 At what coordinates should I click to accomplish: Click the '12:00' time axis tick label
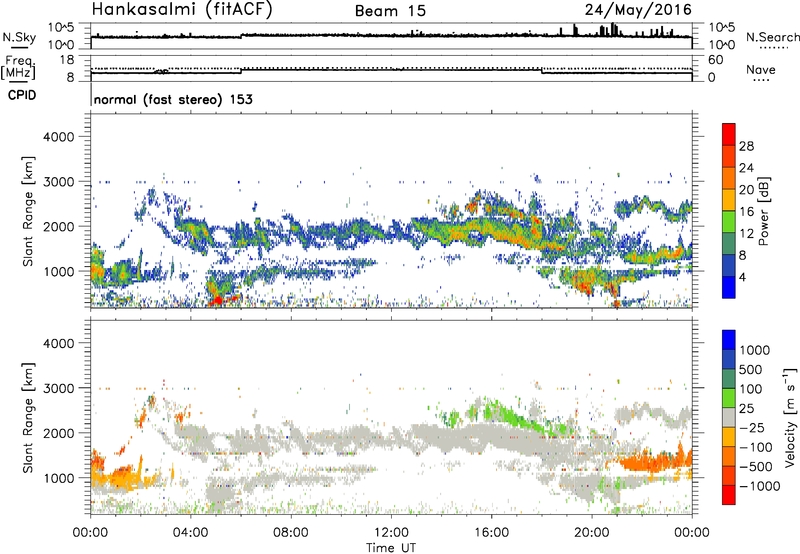[391, 533]
